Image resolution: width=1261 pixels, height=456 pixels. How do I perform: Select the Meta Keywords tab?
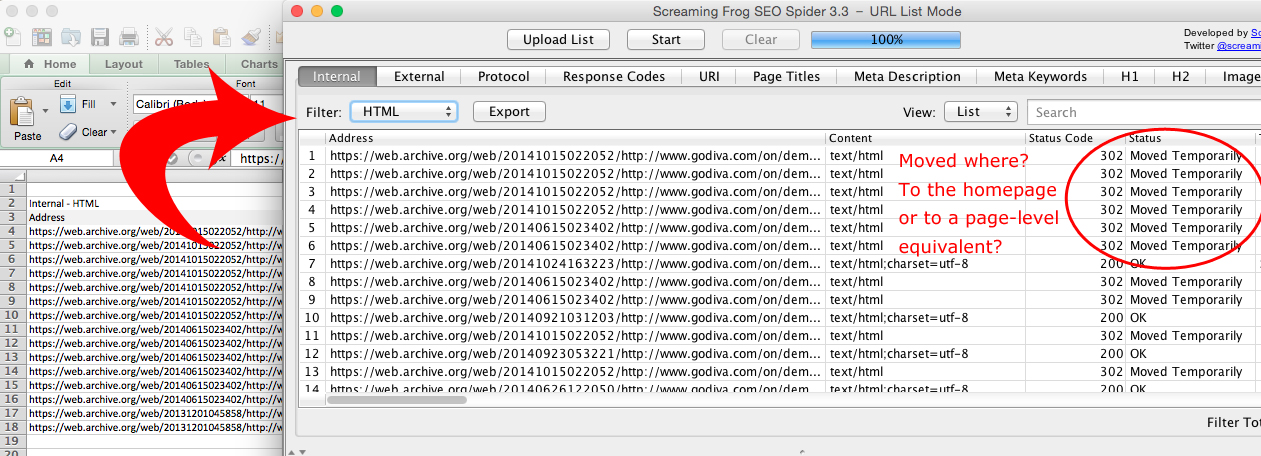pos(1040,76)
